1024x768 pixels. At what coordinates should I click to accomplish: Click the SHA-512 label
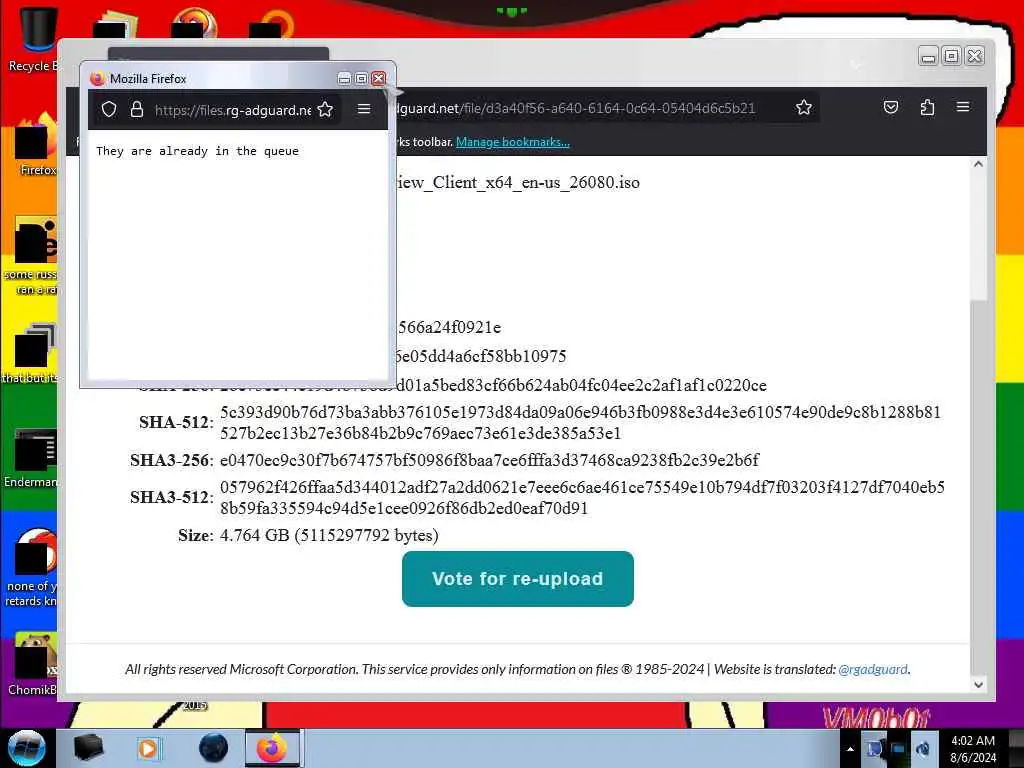point(174,423)
